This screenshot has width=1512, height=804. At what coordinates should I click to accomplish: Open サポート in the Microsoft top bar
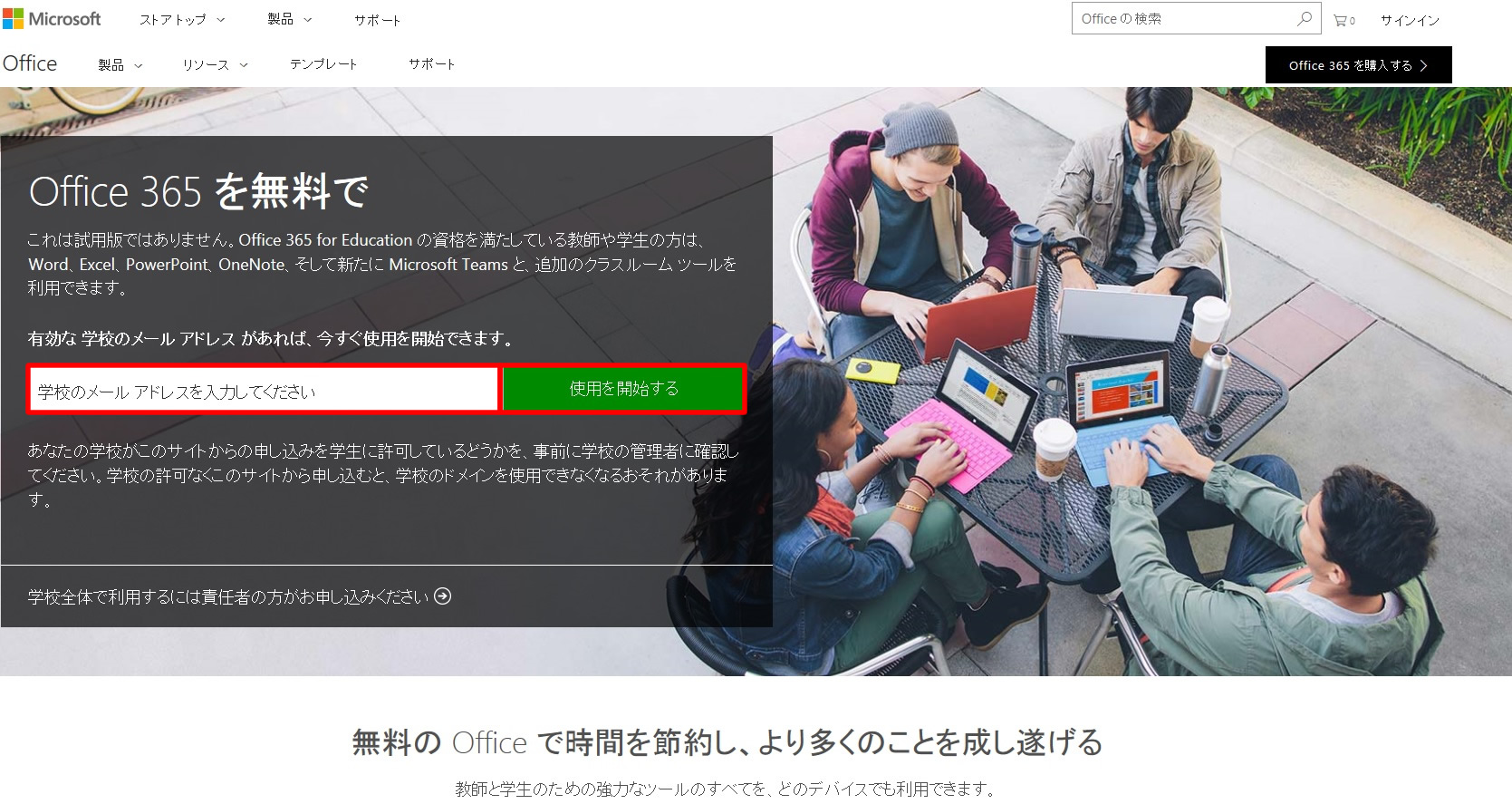point(377,20)
